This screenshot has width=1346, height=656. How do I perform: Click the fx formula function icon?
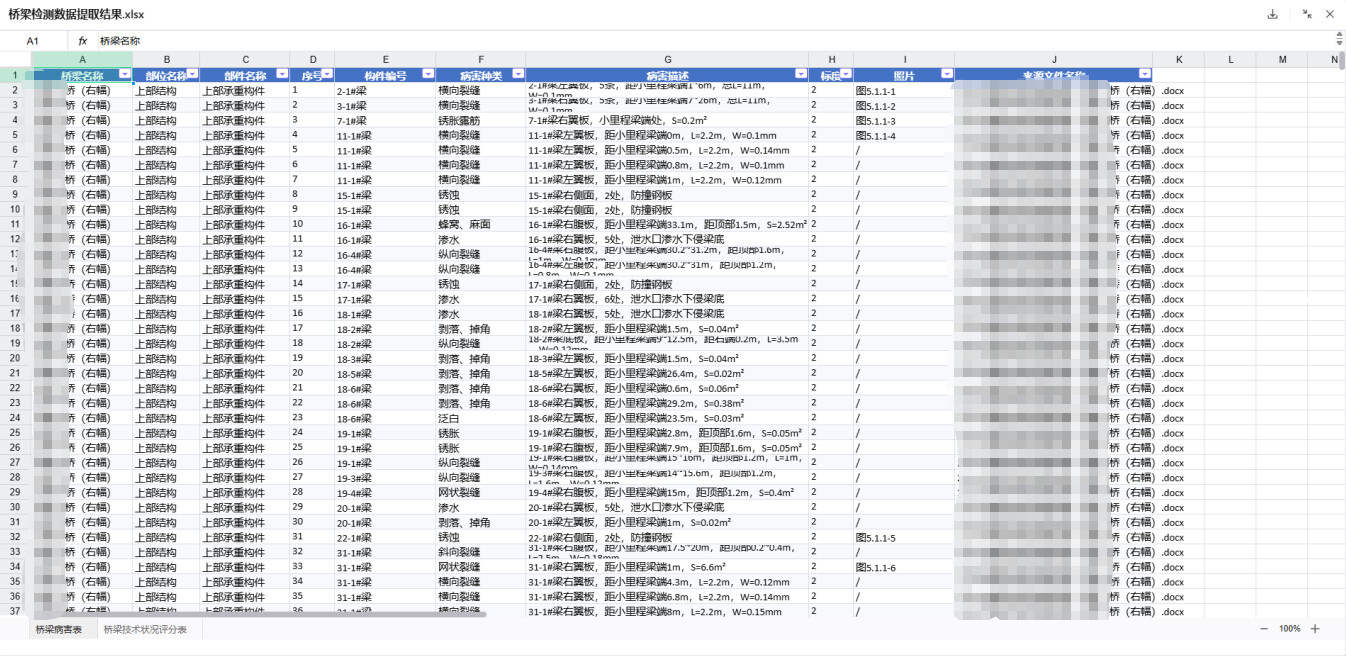click(83, 41)
